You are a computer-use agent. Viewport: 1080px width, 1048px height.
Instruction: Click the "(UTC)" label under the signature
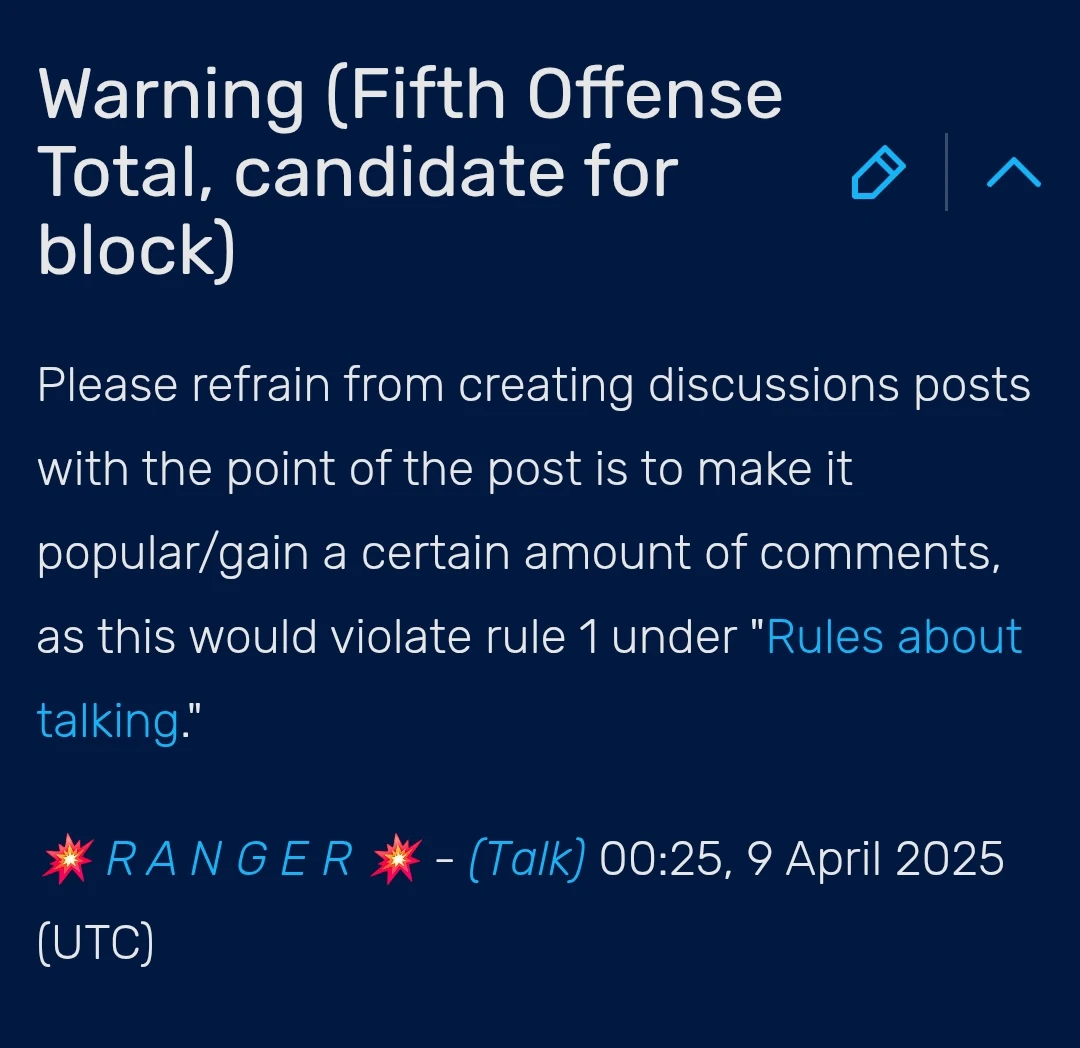(x=95, y=942)
